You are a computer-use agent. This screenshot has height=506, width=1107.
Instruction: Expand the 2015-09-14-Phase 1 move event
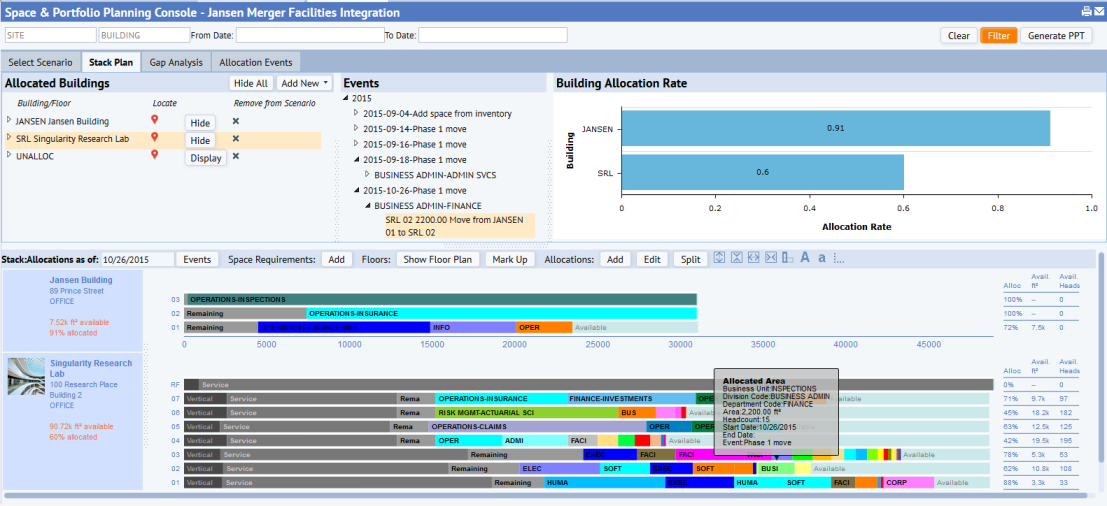[x=356, y=129]
